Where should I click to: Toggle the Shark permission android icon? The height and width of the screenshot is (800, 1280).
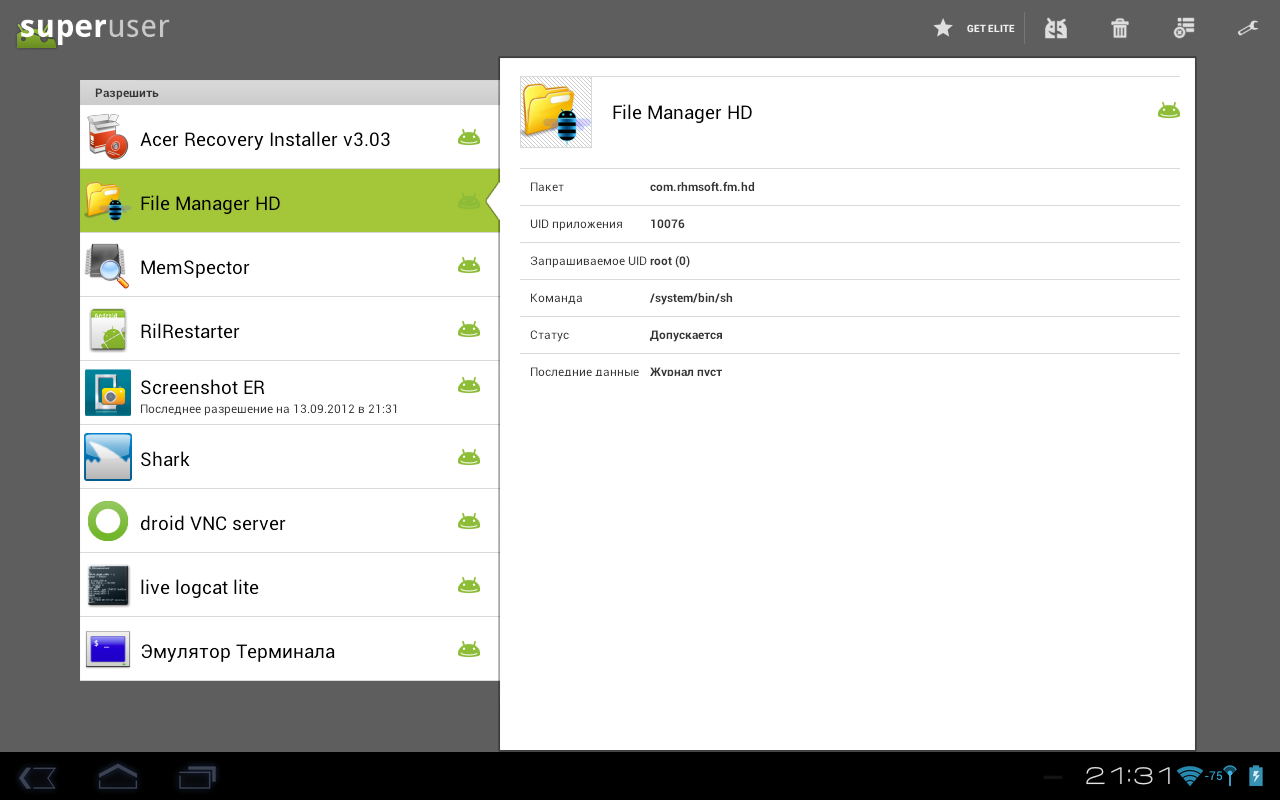tap(469, 458)
